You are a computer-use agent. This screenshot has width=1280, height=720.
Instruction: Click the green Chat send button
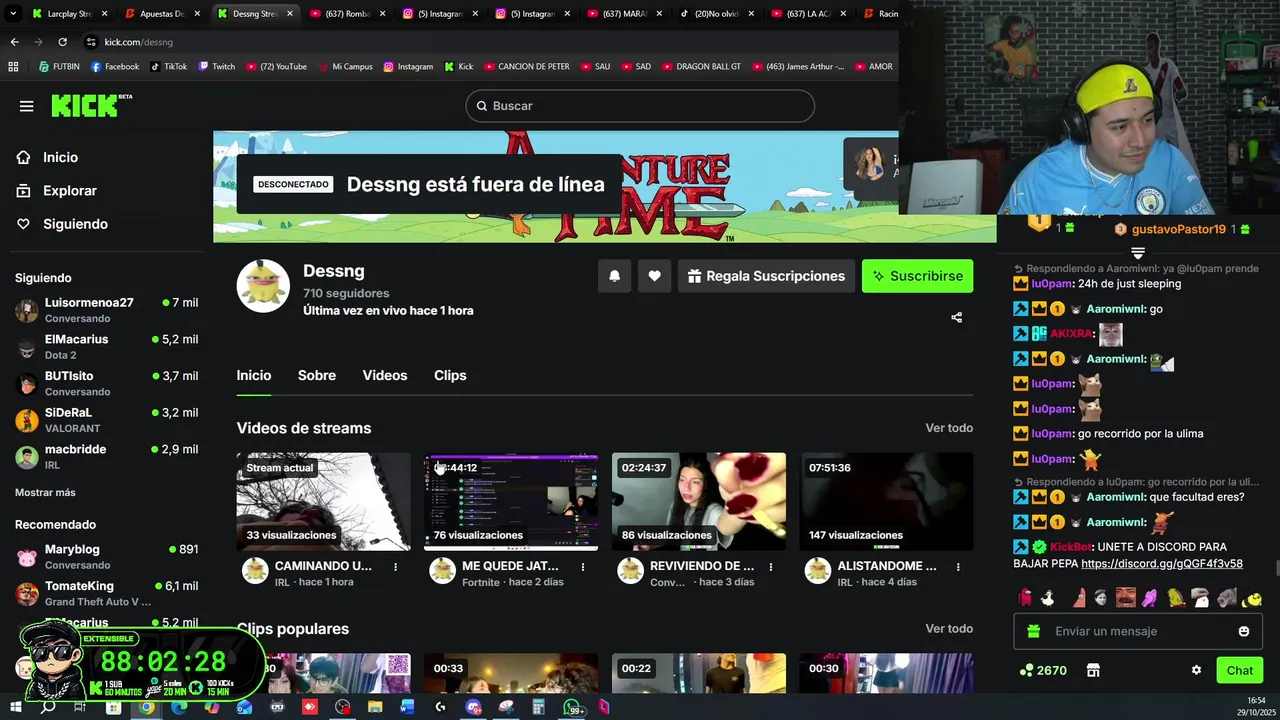click(x=1240, y=671)
